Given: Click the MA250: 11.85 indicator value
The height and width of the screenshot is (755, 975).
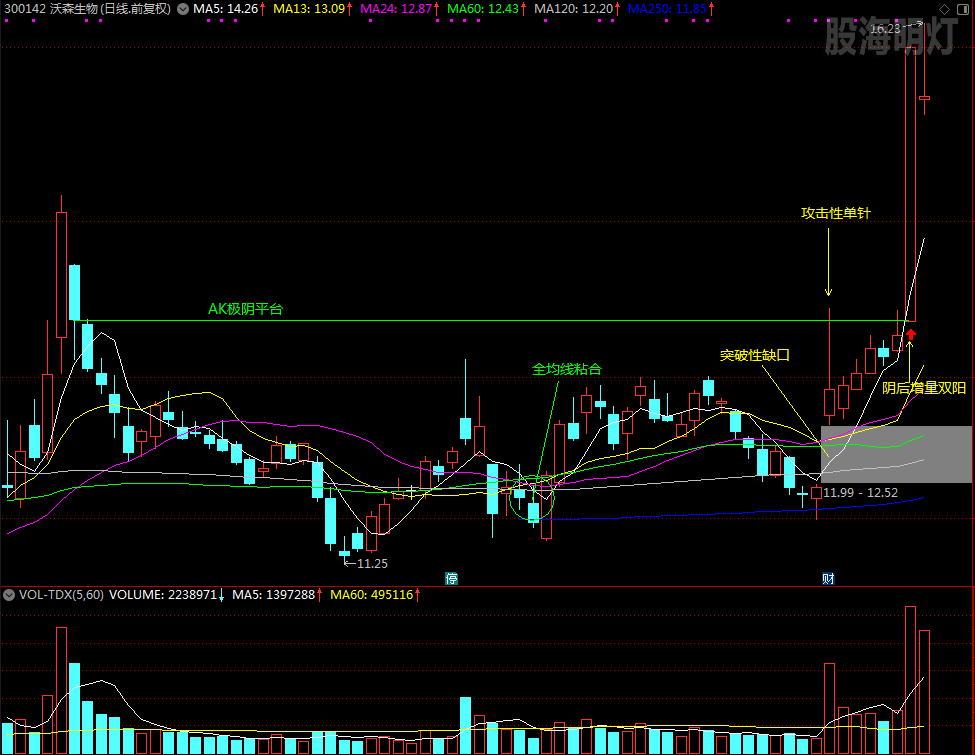Looking at the screenshot, I should point(667,9).
